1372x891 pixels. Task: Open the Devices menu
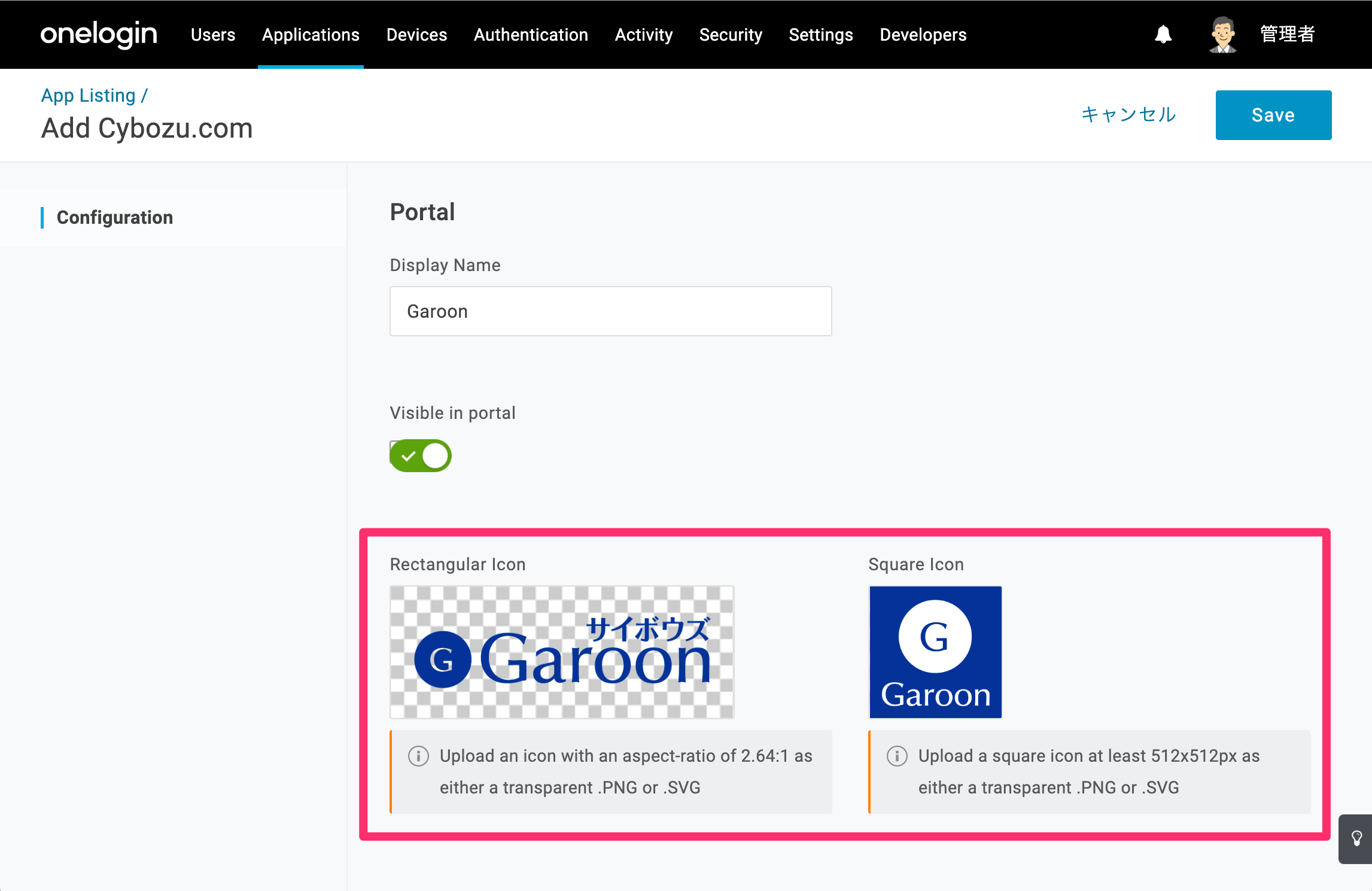[x=416, y=35]
